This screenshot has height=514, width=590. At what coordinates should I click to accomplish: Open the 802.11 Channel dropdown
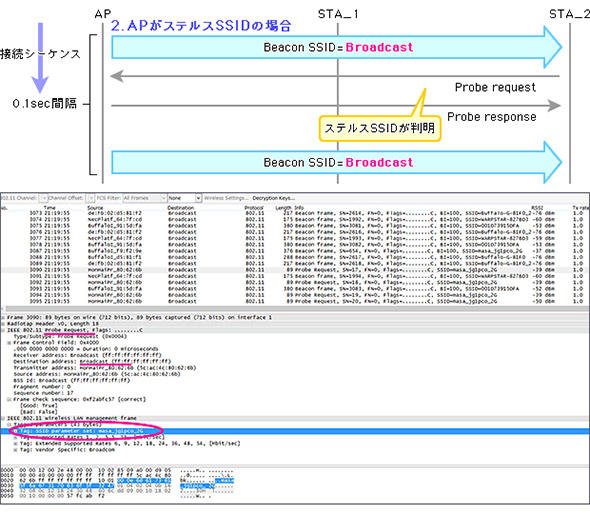43,198
